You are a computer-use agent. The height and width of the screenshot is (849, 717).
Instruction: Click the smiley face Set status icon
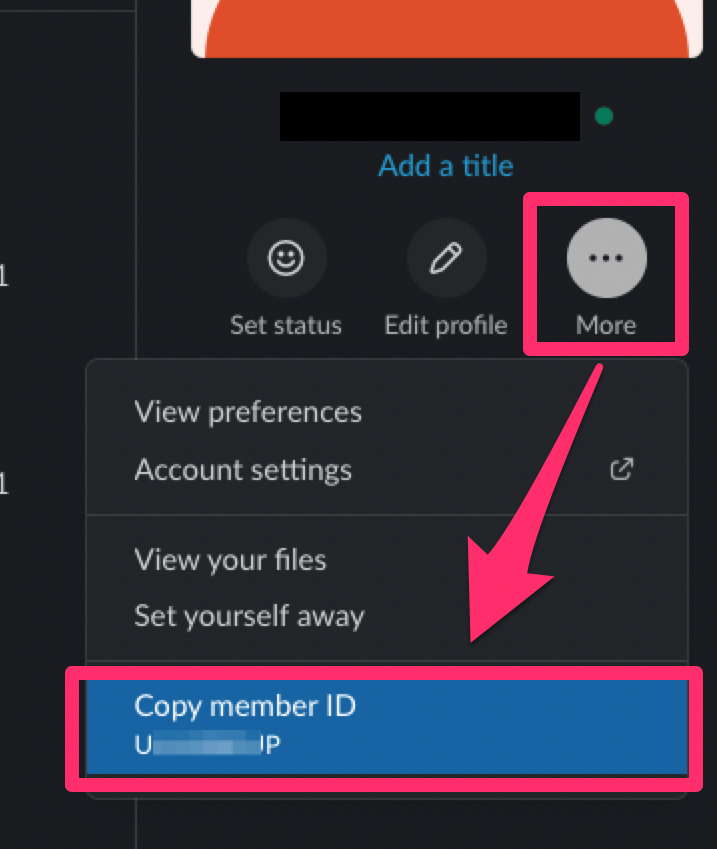coord(286,258)
